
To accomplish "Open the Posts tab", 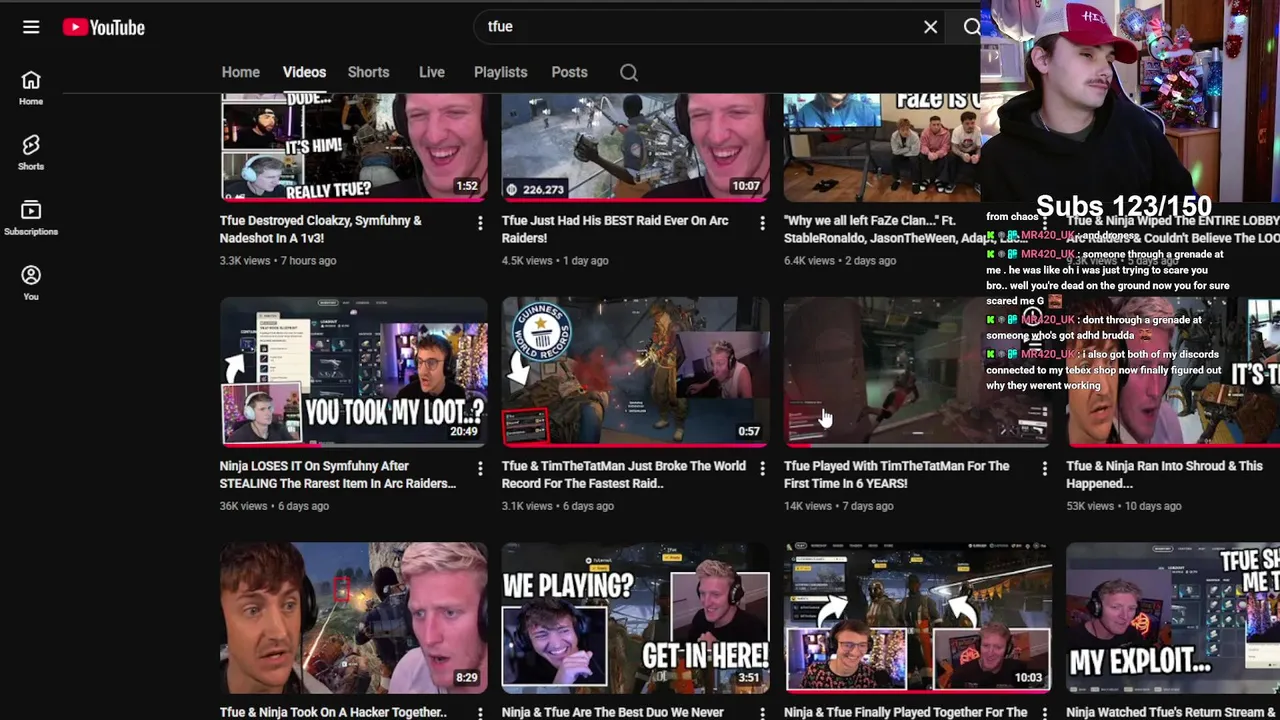I will pyautogui.click(x=569, y=72).
